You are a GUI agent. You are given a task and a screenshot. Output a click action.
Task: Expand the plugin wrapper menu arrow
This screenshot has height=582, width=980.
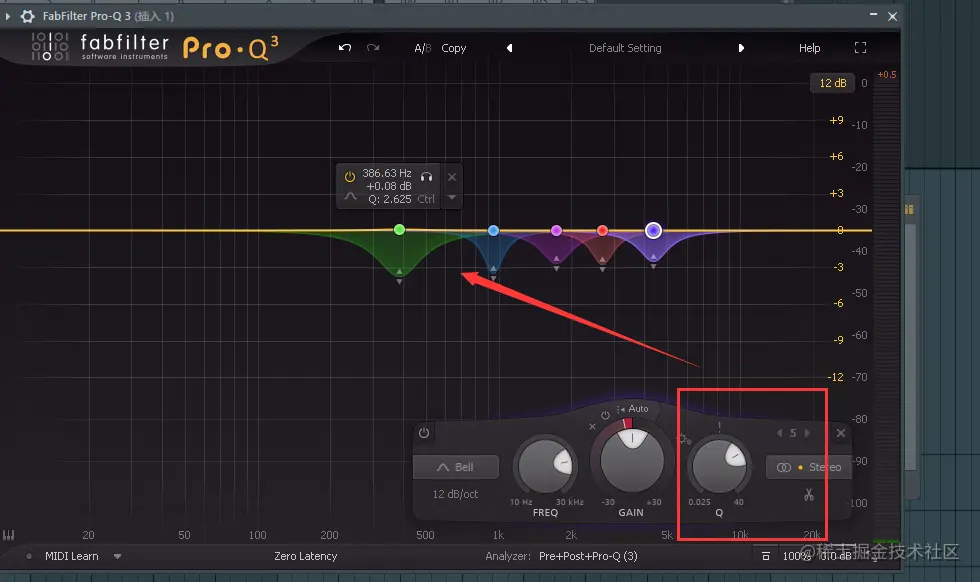click(8, 16)
